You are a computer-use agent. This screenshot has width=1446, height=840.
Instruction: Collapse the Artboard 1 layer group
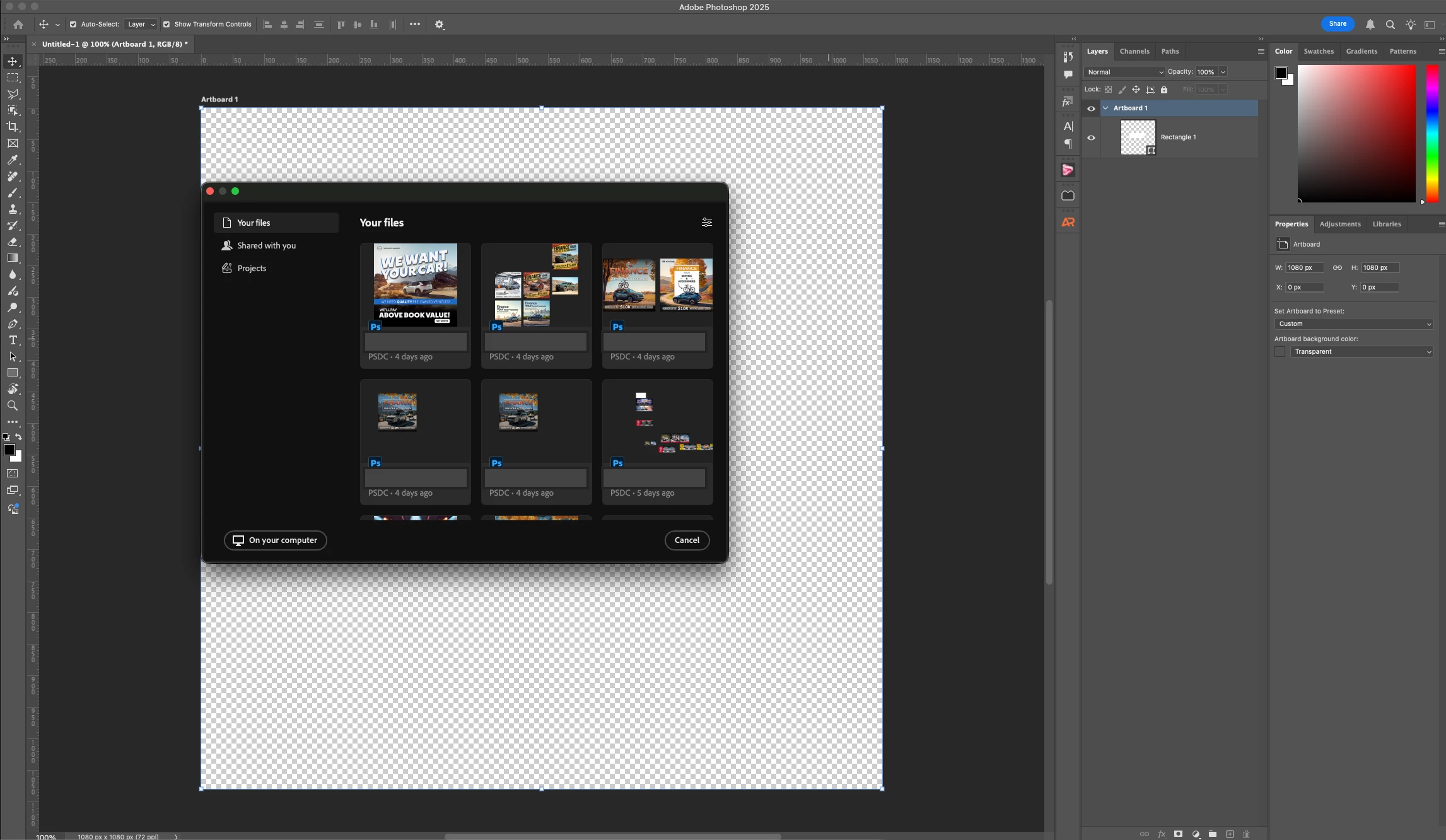click(x=1105, y=108)
